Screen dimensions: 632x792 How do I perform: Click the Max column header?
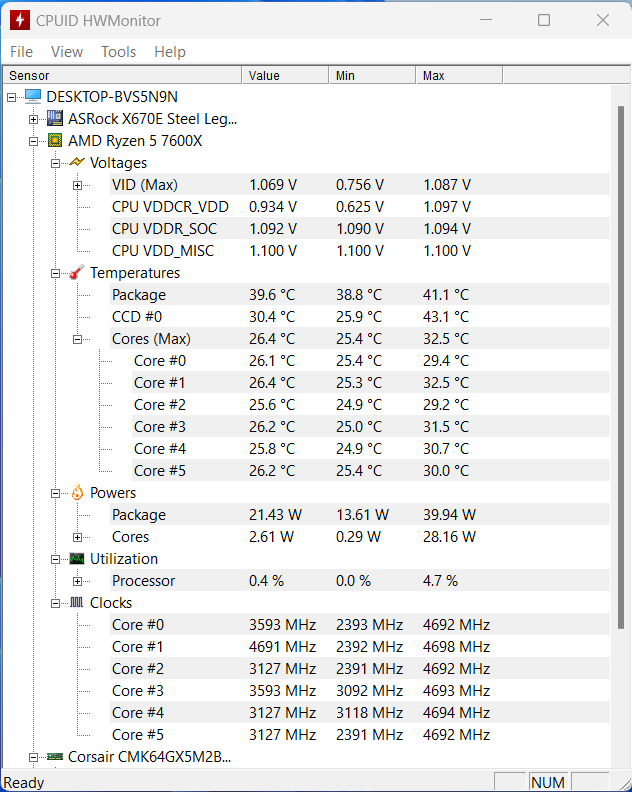click(x=459, y=75)
